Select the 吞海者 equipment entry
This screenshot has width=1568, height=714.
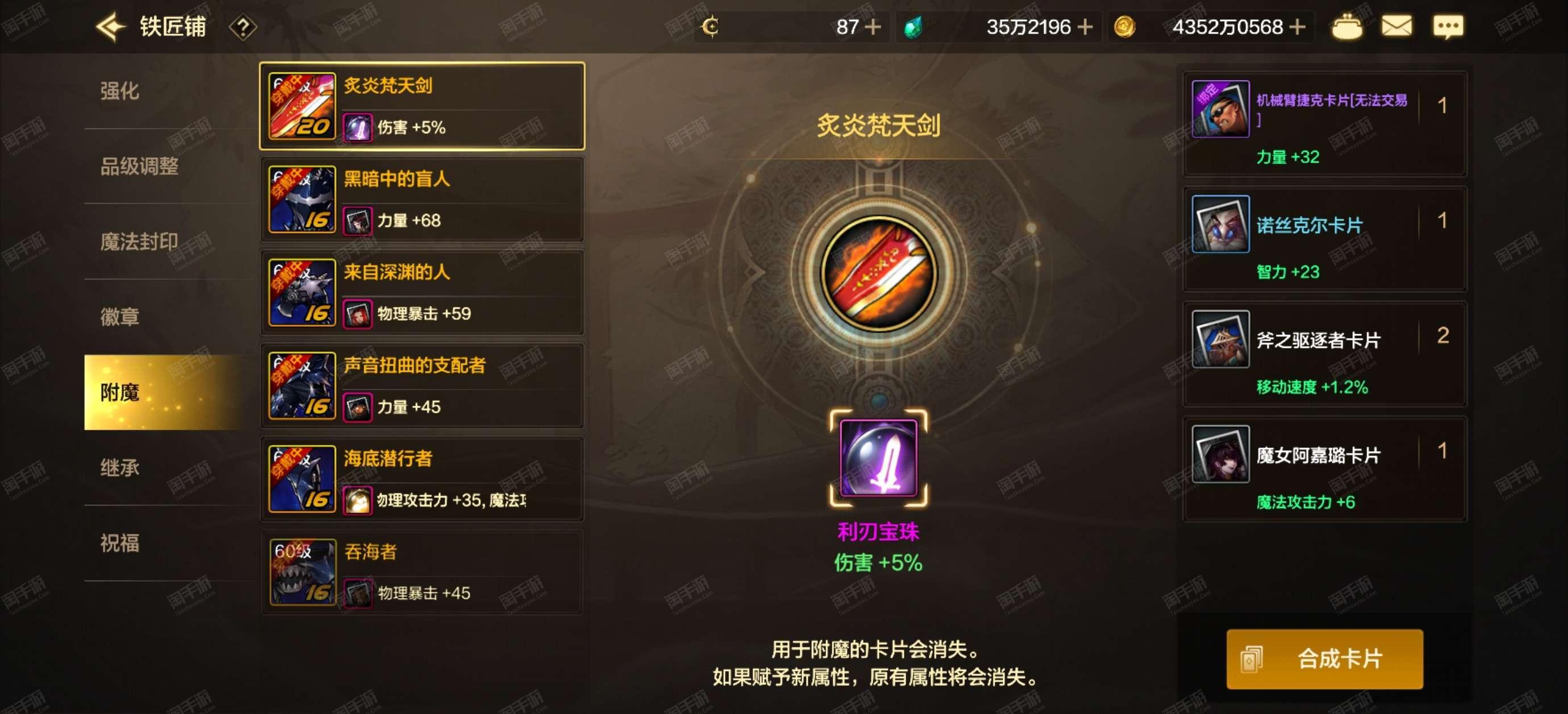tap(422, 572)
